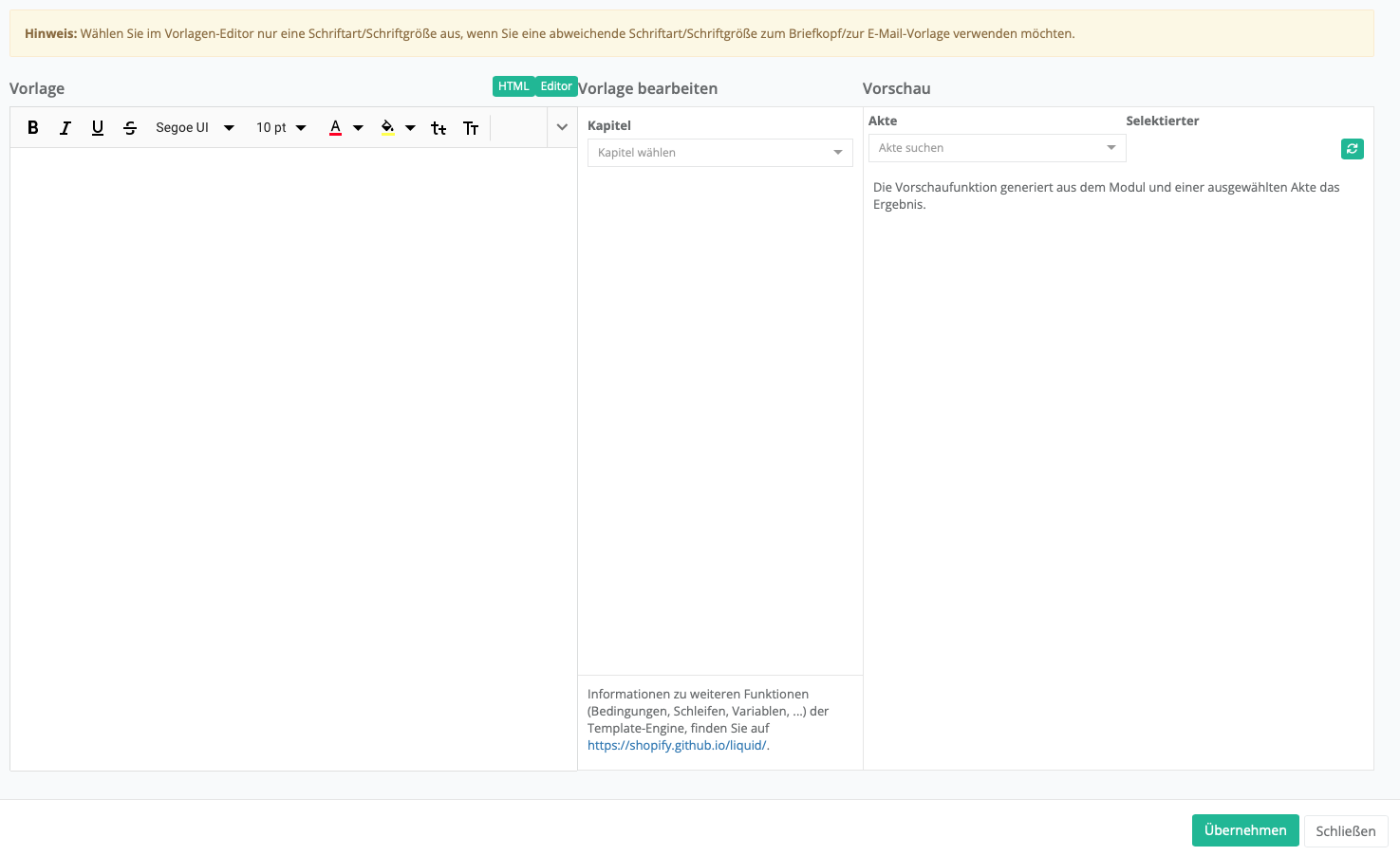Click the decrease font size icon
Viewport: 1400px width, 856px height.
pos(439,128)
